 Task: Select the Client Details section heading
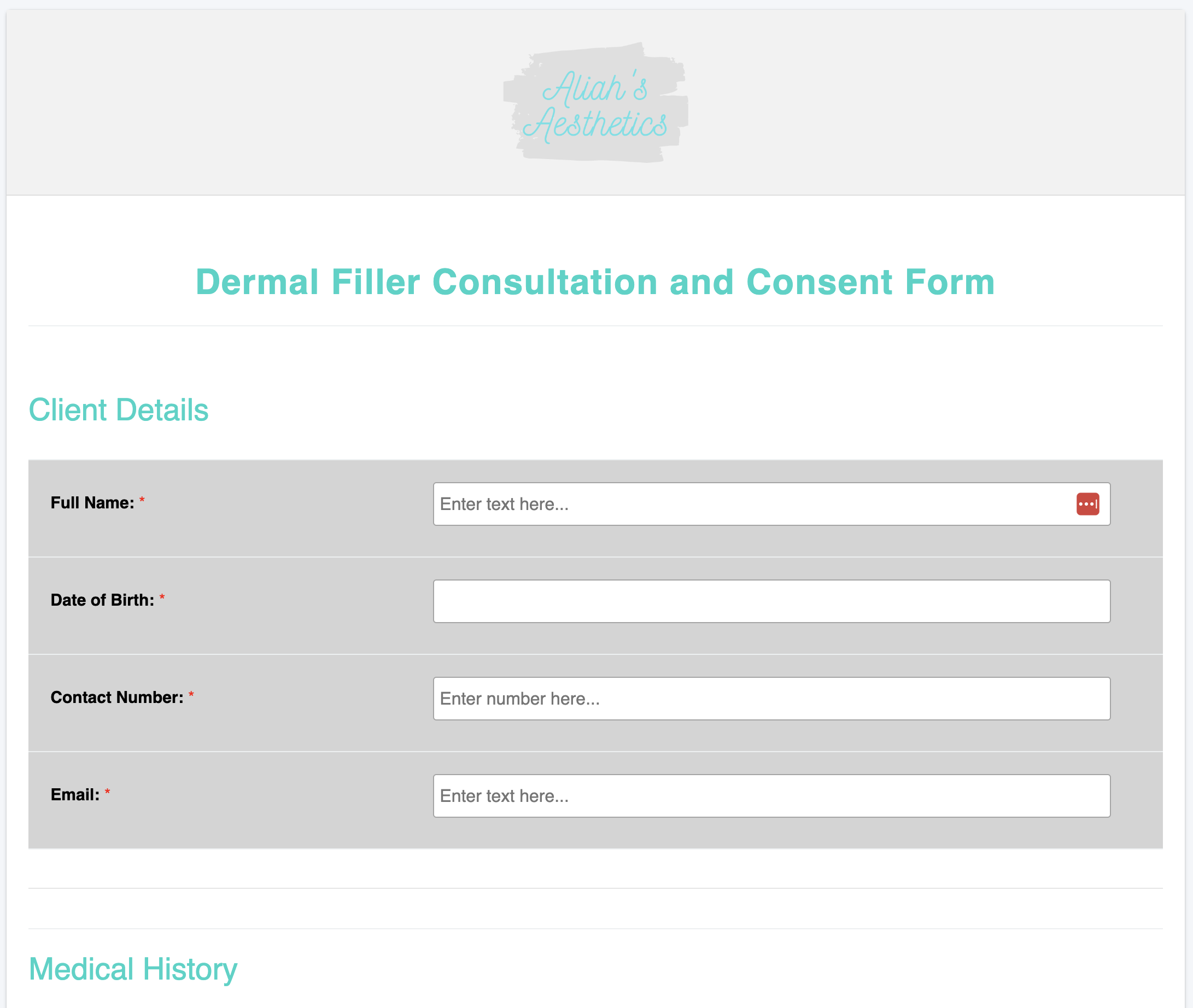tap(118, 409)
